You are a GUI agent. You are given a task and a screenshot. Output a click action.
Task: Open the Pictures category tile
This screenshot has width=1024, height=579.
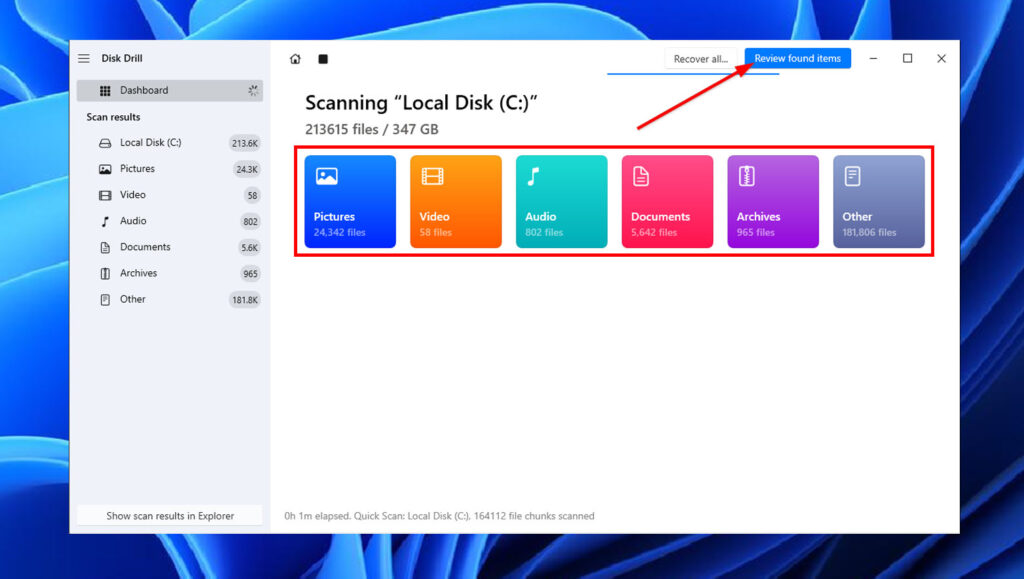pyautogui.click(x=350, y=200)
